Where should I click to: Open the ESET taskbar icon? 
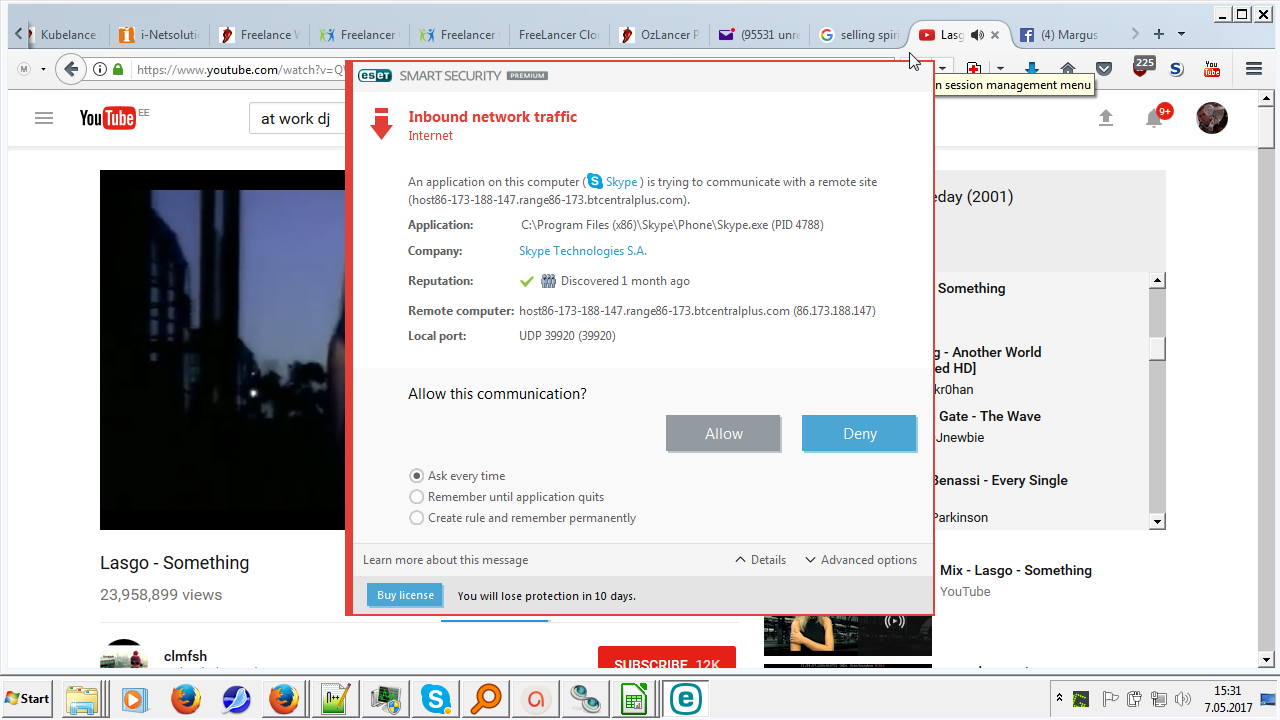686,698
